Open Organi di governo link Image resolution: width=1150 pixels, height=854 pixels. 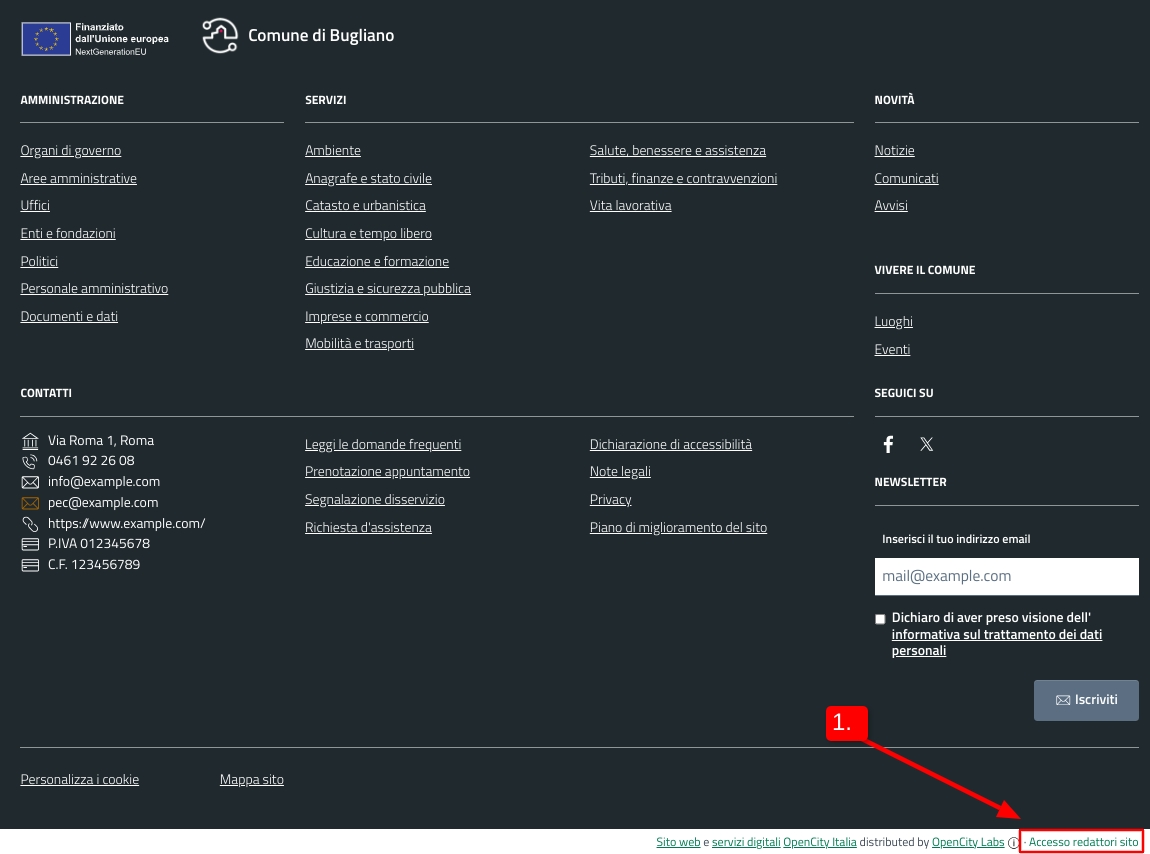[x=70, y=151]
